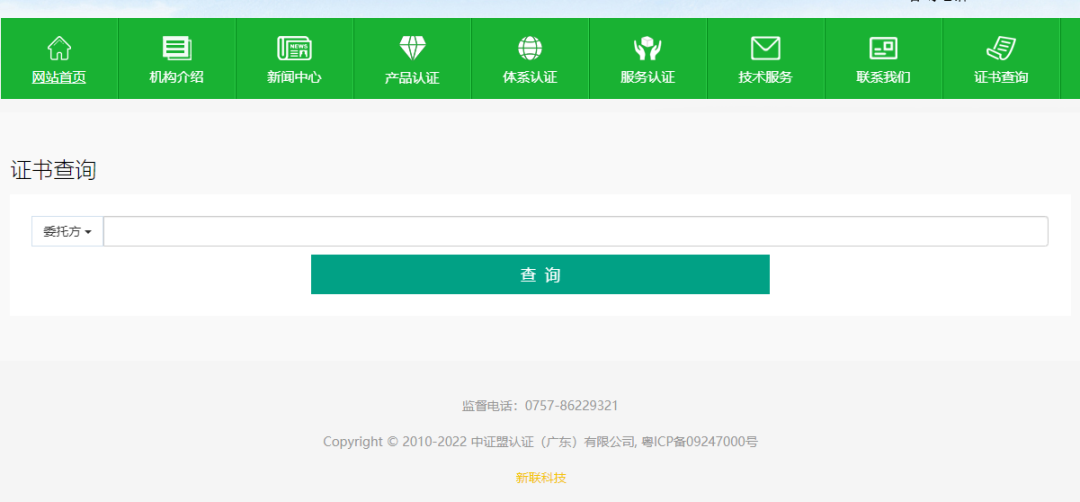The height and width of the screenshot is (502, 1080).
Task: Click the envelope icon above 技术服务
Action: pyautogui.click(x=765, y=47)
